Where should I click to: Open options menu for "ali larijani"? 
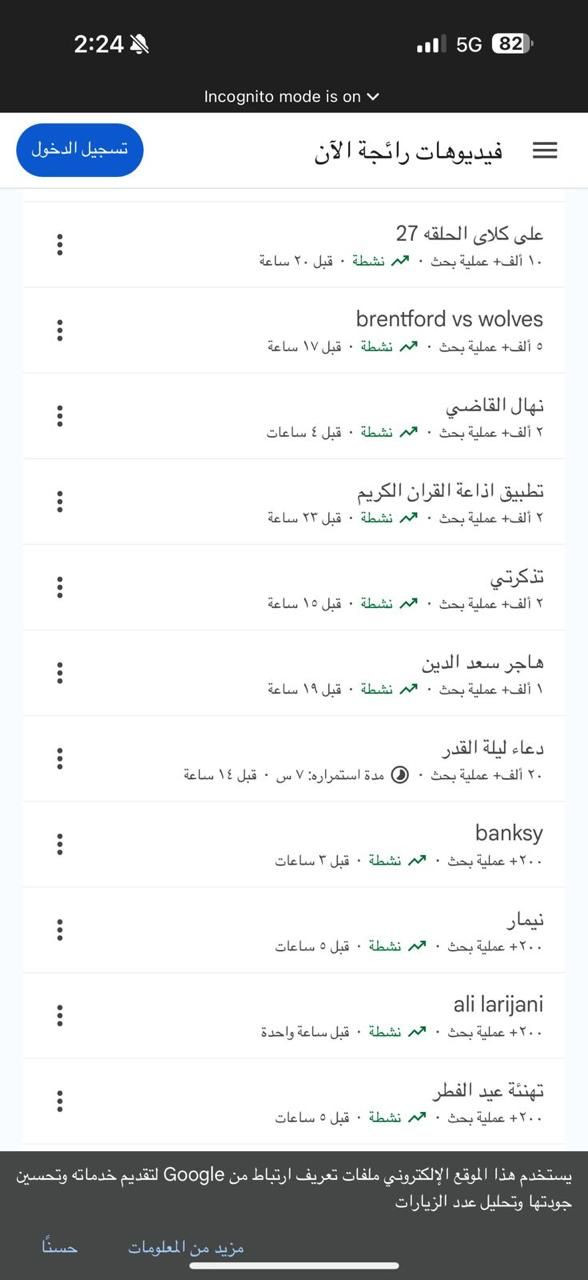coord(60,1015)
